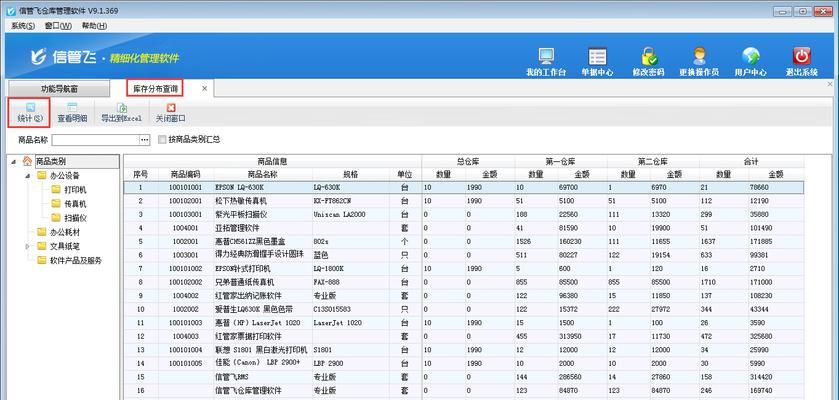The height and width of the screenshot is (400, 839).
Task: Select row 佳能 (Canon) LBP 2900+
Action: coord(463,364)
